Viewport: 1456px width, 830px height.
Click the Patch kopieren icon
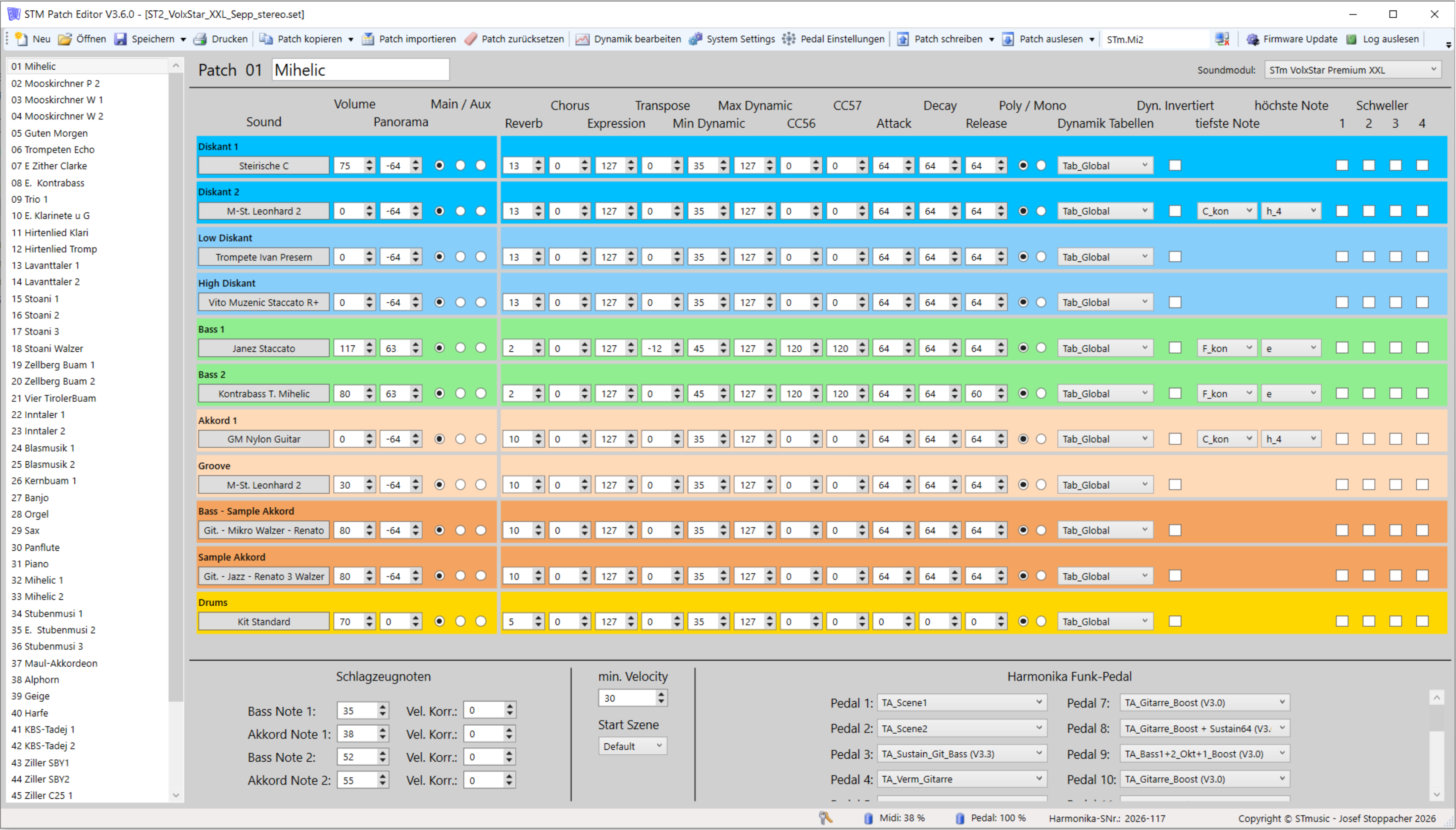pos(266,39)
